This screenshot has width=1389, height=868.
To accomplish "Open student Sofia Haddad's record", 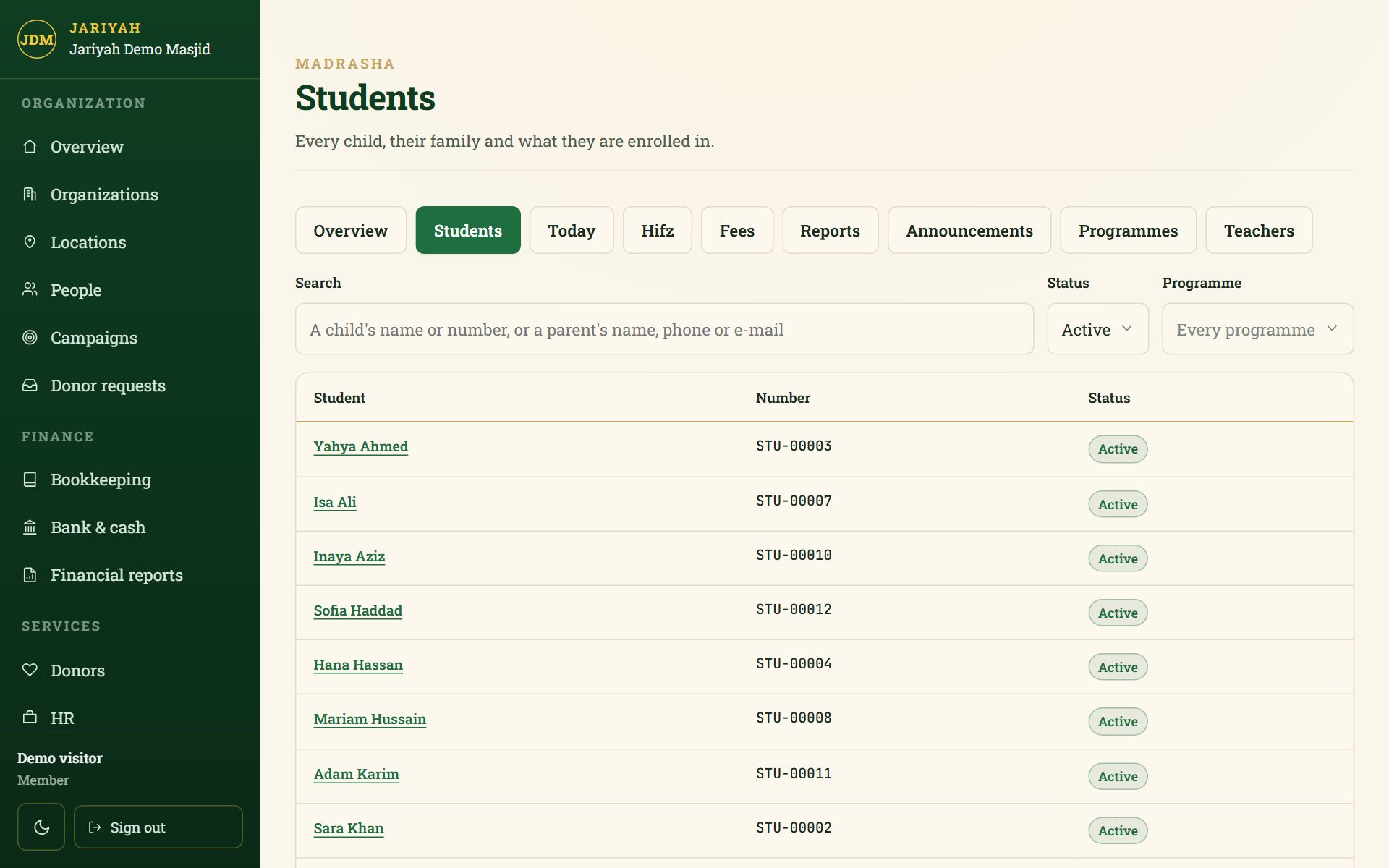I will [x=357, y=610].
